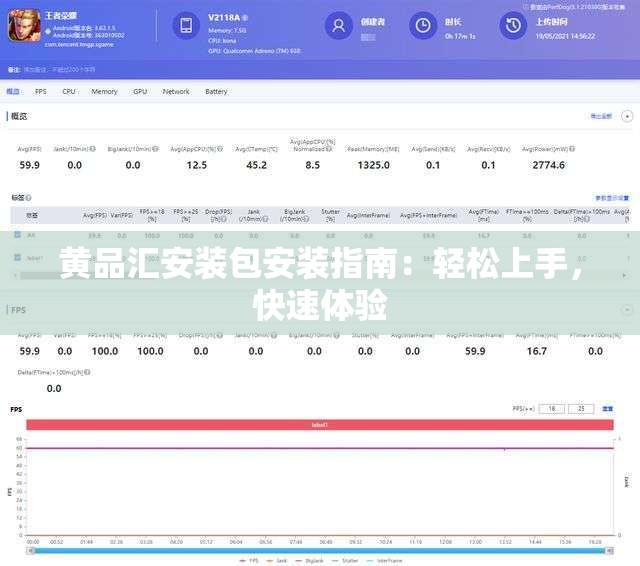Click left handle of chart time range slider
640x566 pixels.
[30, 551]
